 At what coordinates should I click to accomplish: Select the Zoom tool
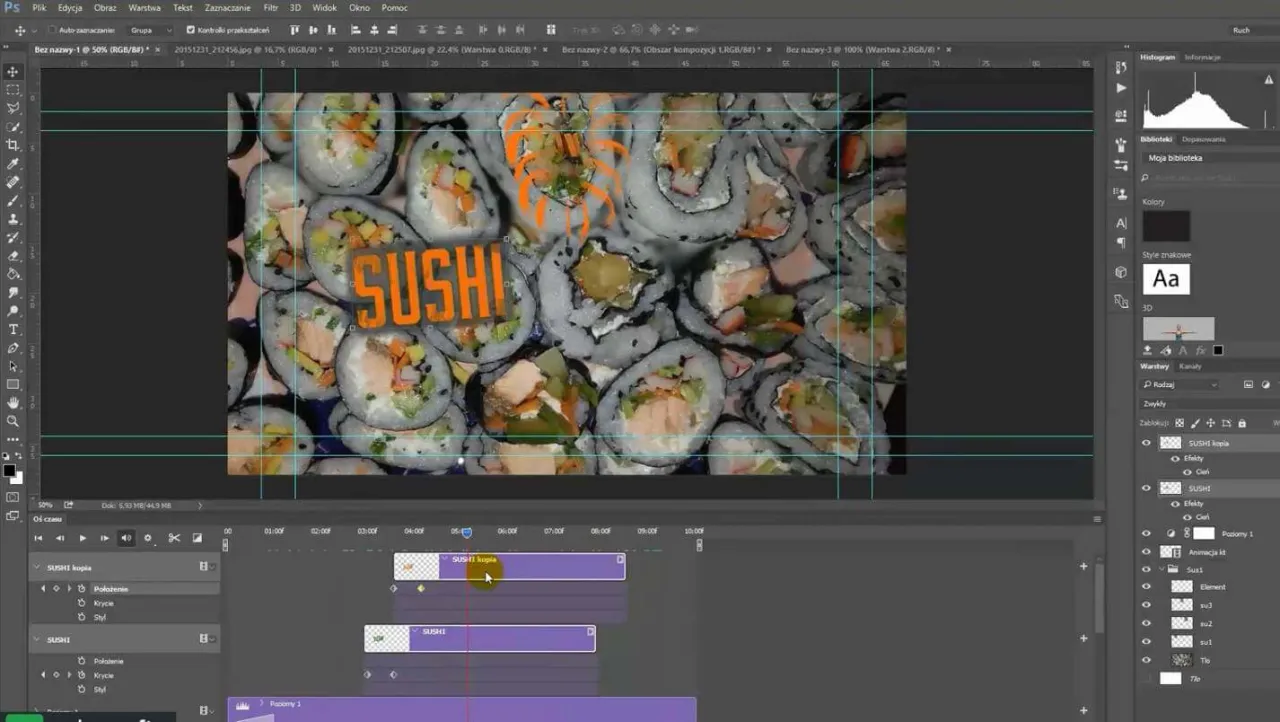coord(13,421)
